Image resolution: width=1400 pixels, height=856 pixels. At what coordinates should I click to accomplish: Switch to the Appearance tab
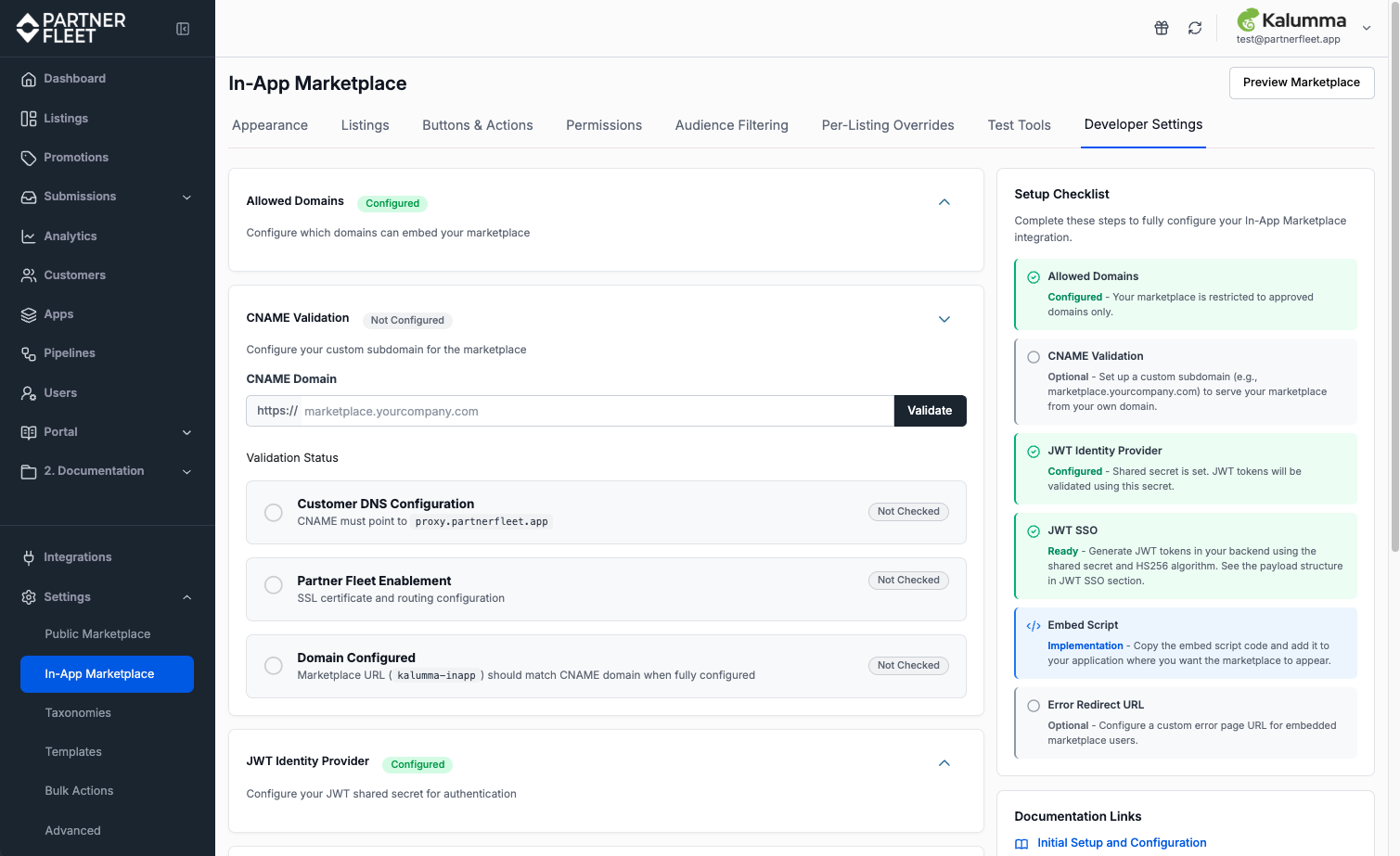pyautogui.click(x=270, y=125)
